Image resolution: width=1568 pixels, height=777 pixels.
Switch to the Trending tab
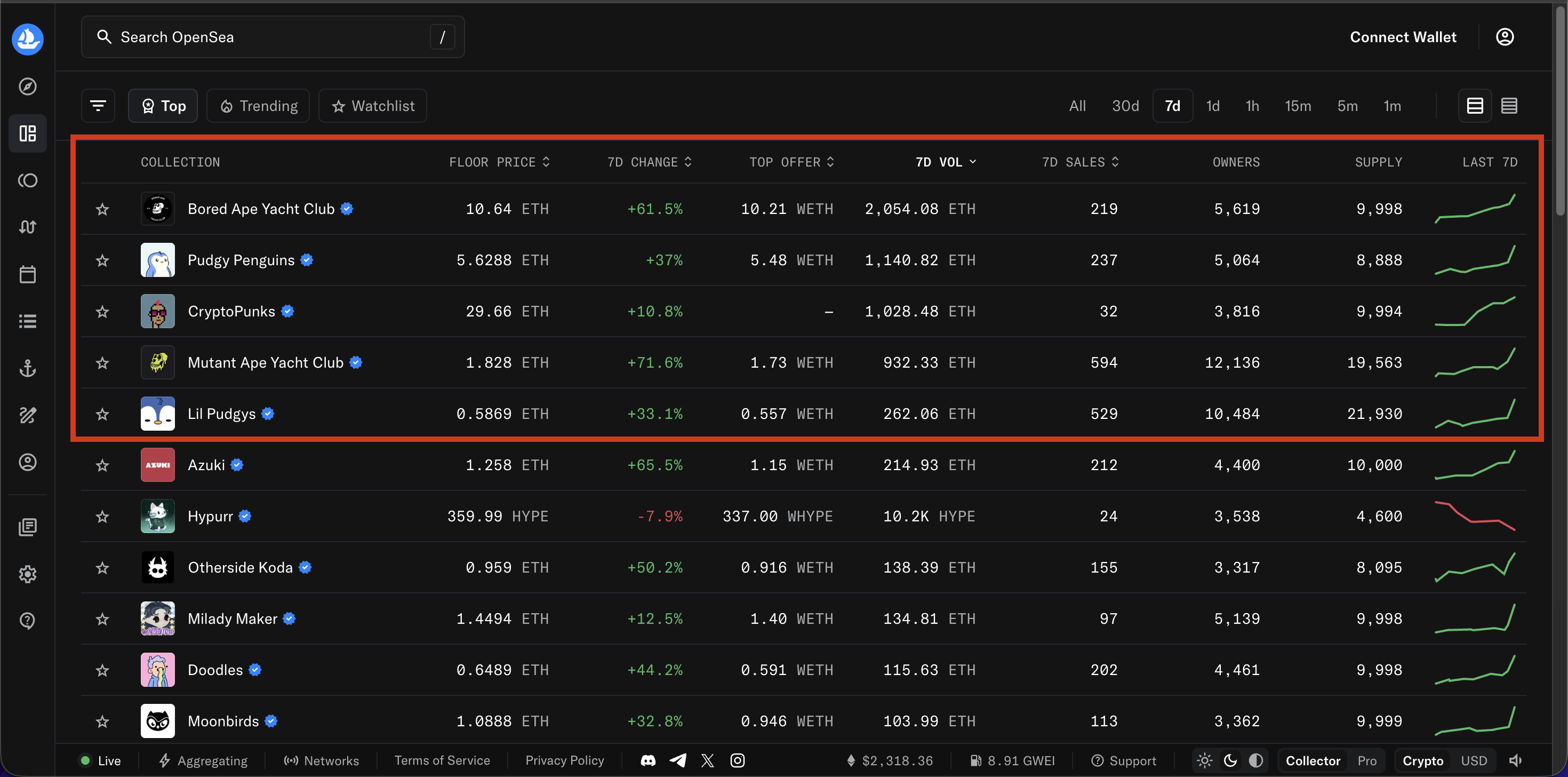258,106
